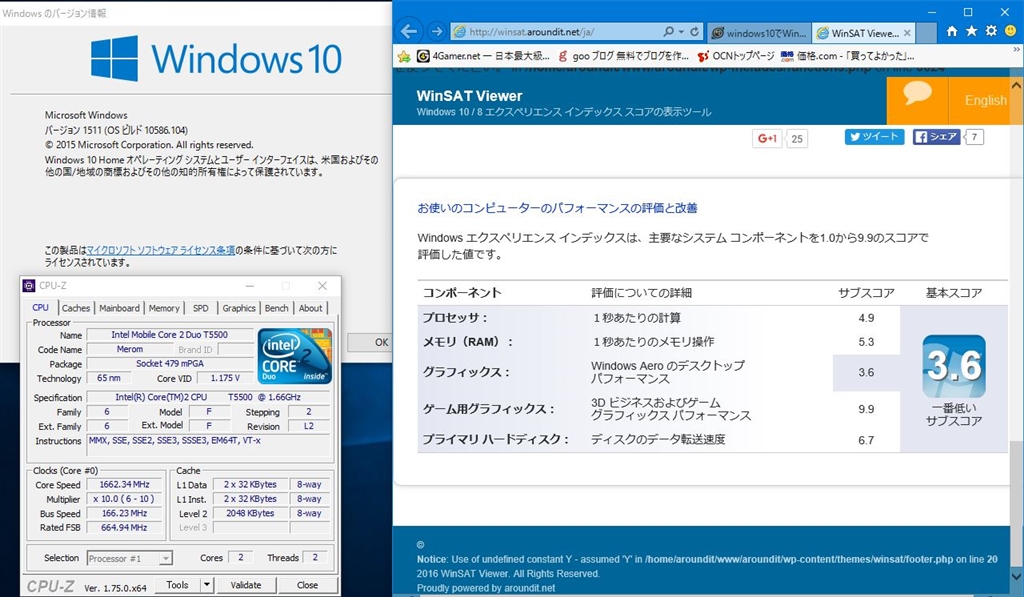Screen dimensions: 1024x597
Task: Click the orange chat bubble icon
Action: click(x=918, y=95)
